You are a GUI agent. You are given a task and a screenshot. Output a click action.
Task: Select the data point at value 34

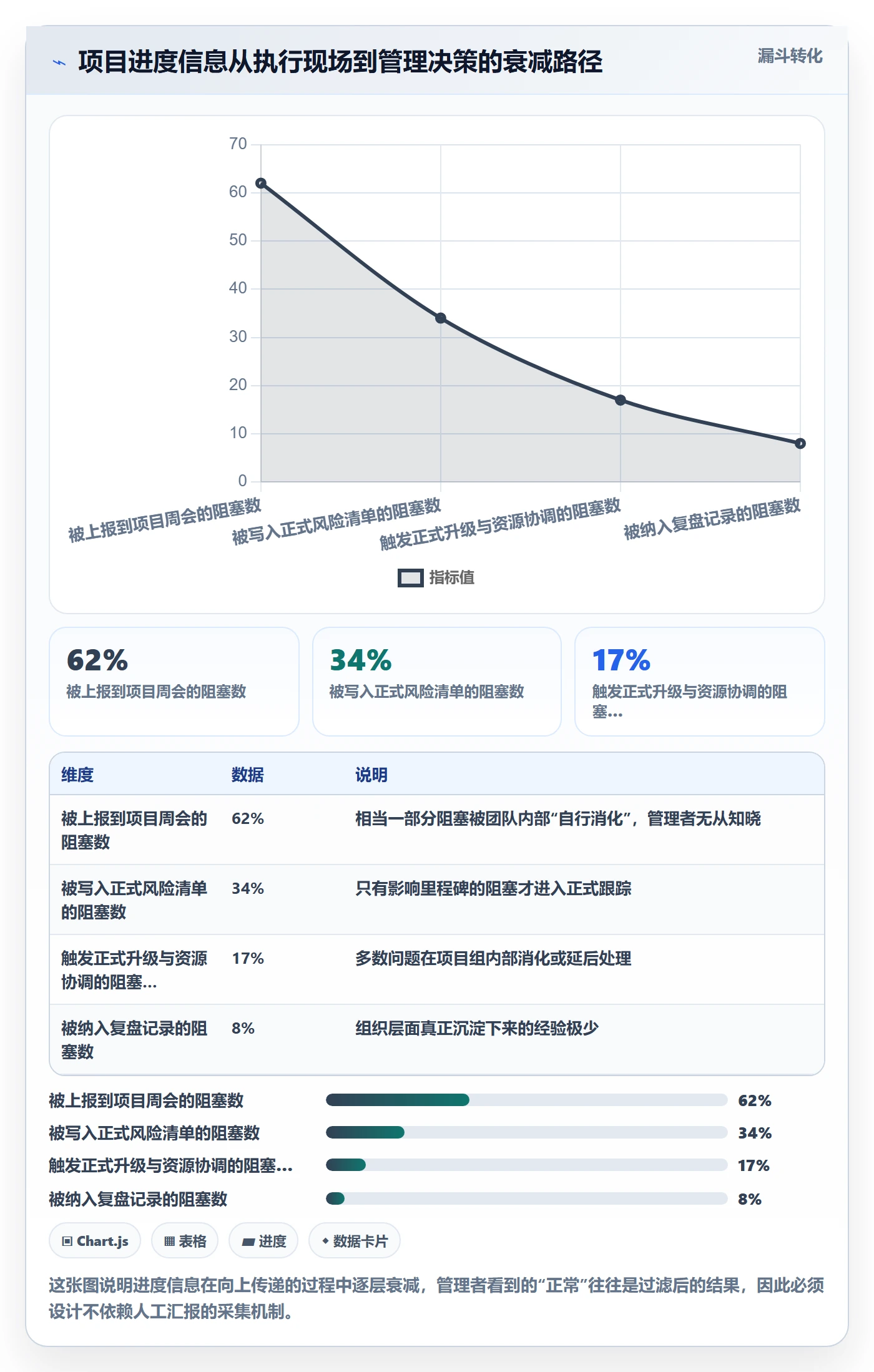click(441, 318)
